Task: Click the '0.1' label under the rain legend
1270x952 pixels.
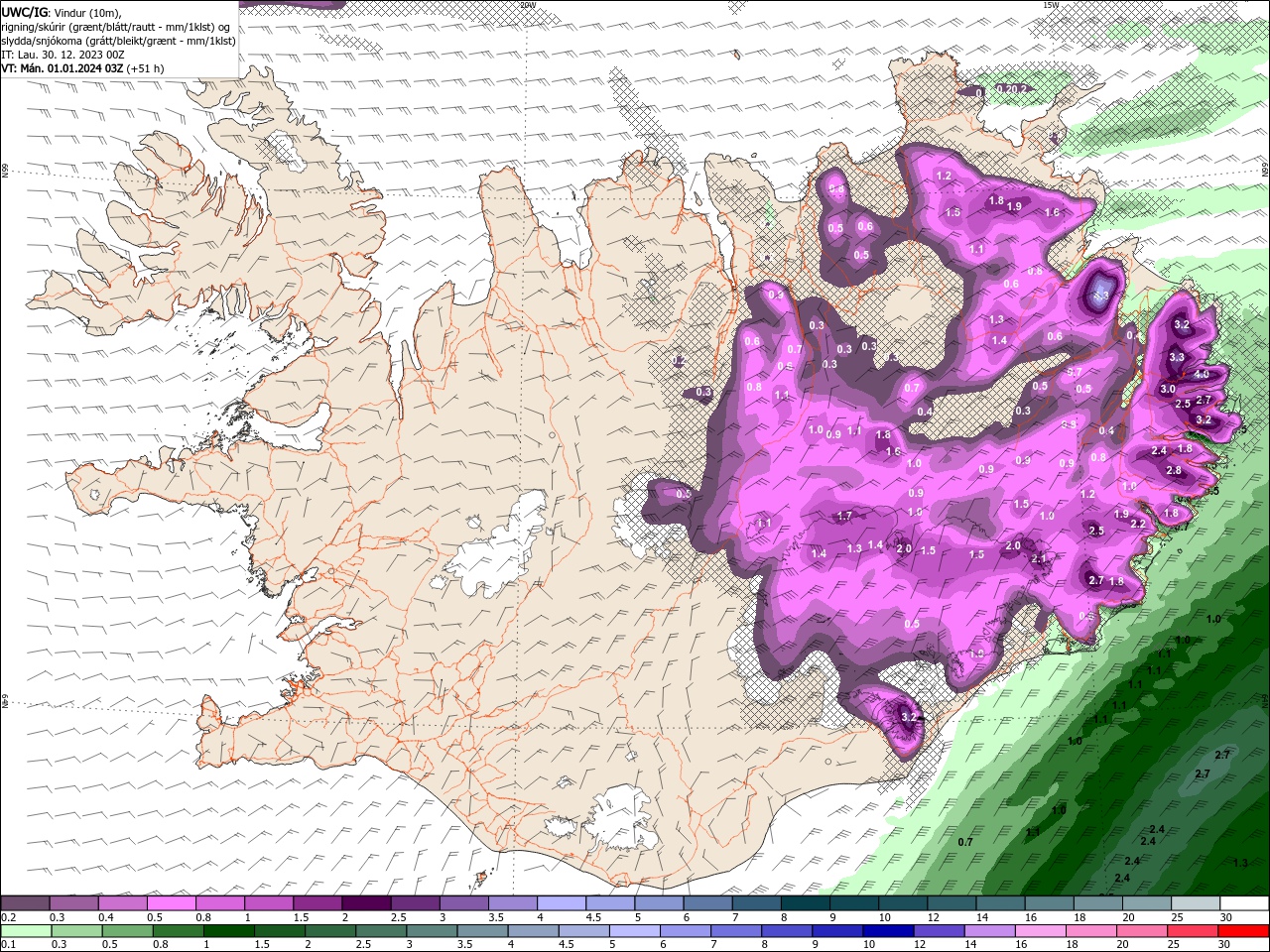Action: point(8,945)
